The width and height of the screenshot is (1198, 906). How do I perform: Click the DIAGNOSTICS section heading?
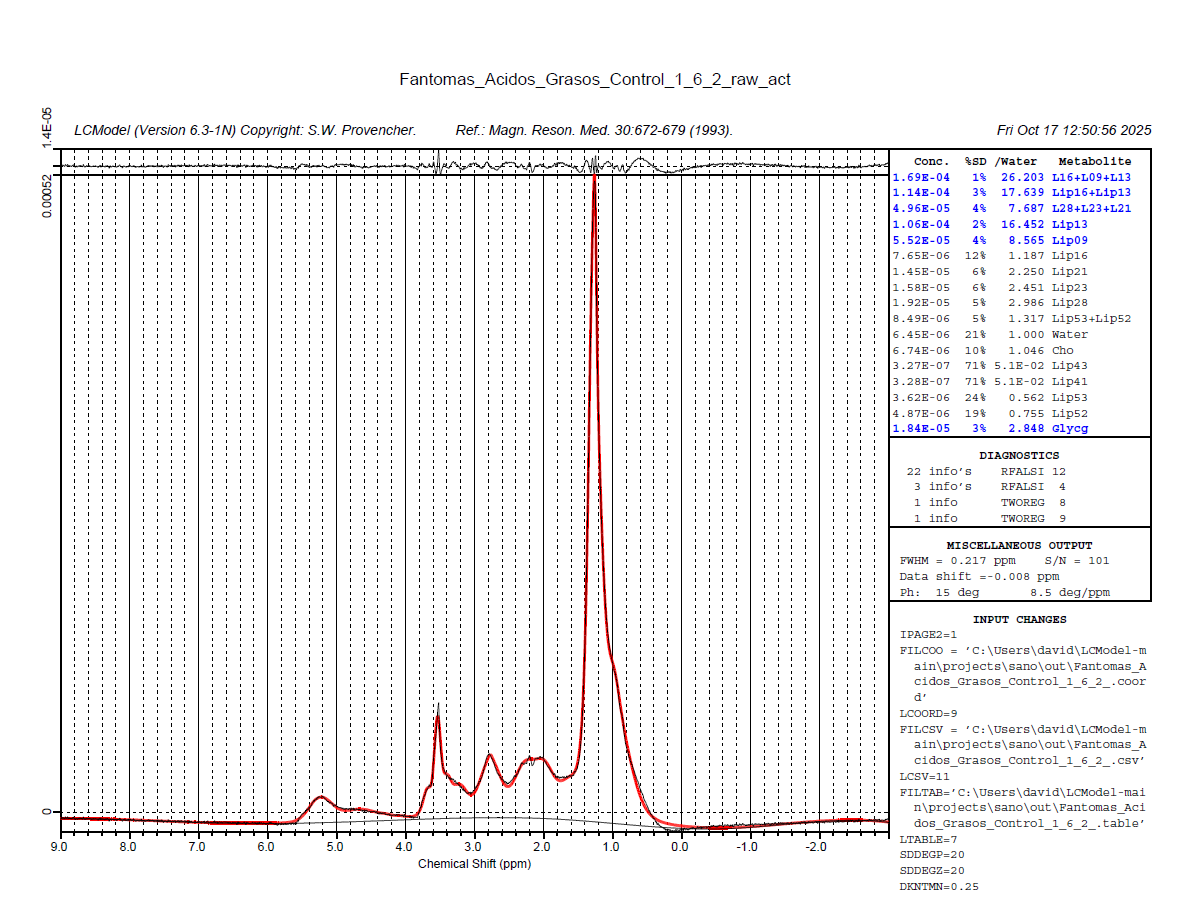[1019, 456]
